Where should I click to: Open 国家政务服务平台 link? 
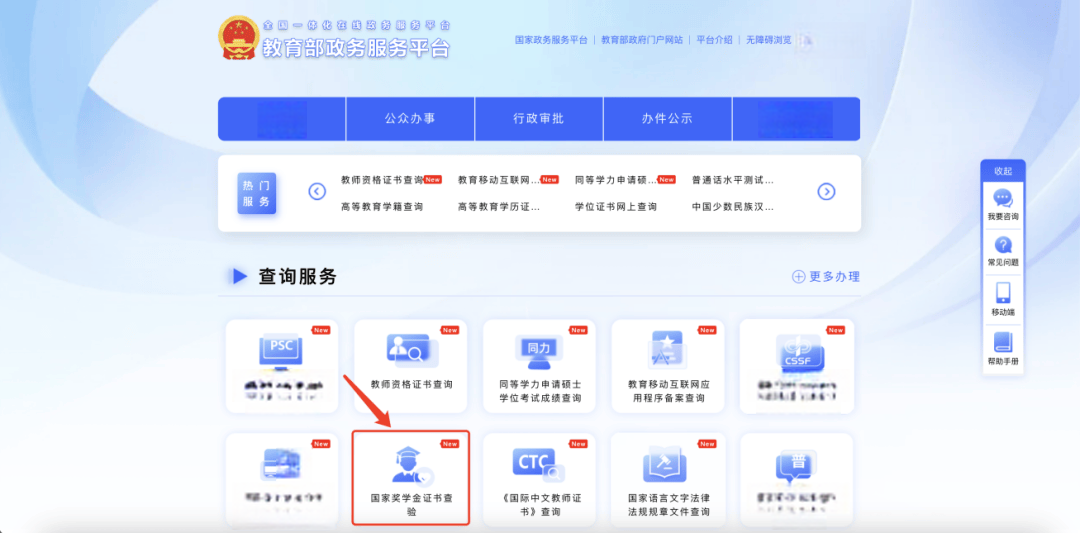pyautogui.click(x=551, y=40)
